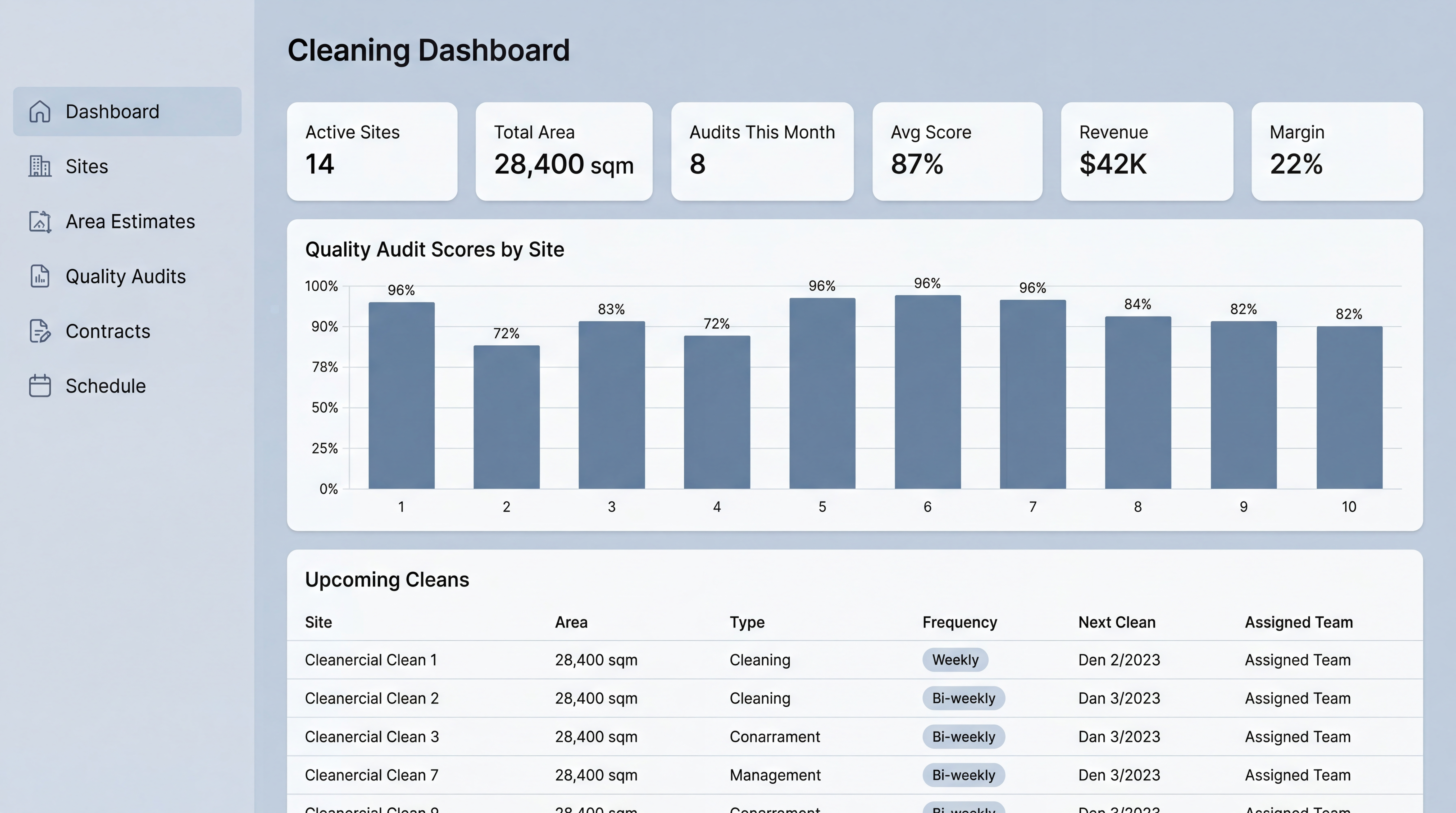This screenshot has height=813, width=1456.
Task: Open the Cleanercial Clean 3 row
Action: coord(371,737)
